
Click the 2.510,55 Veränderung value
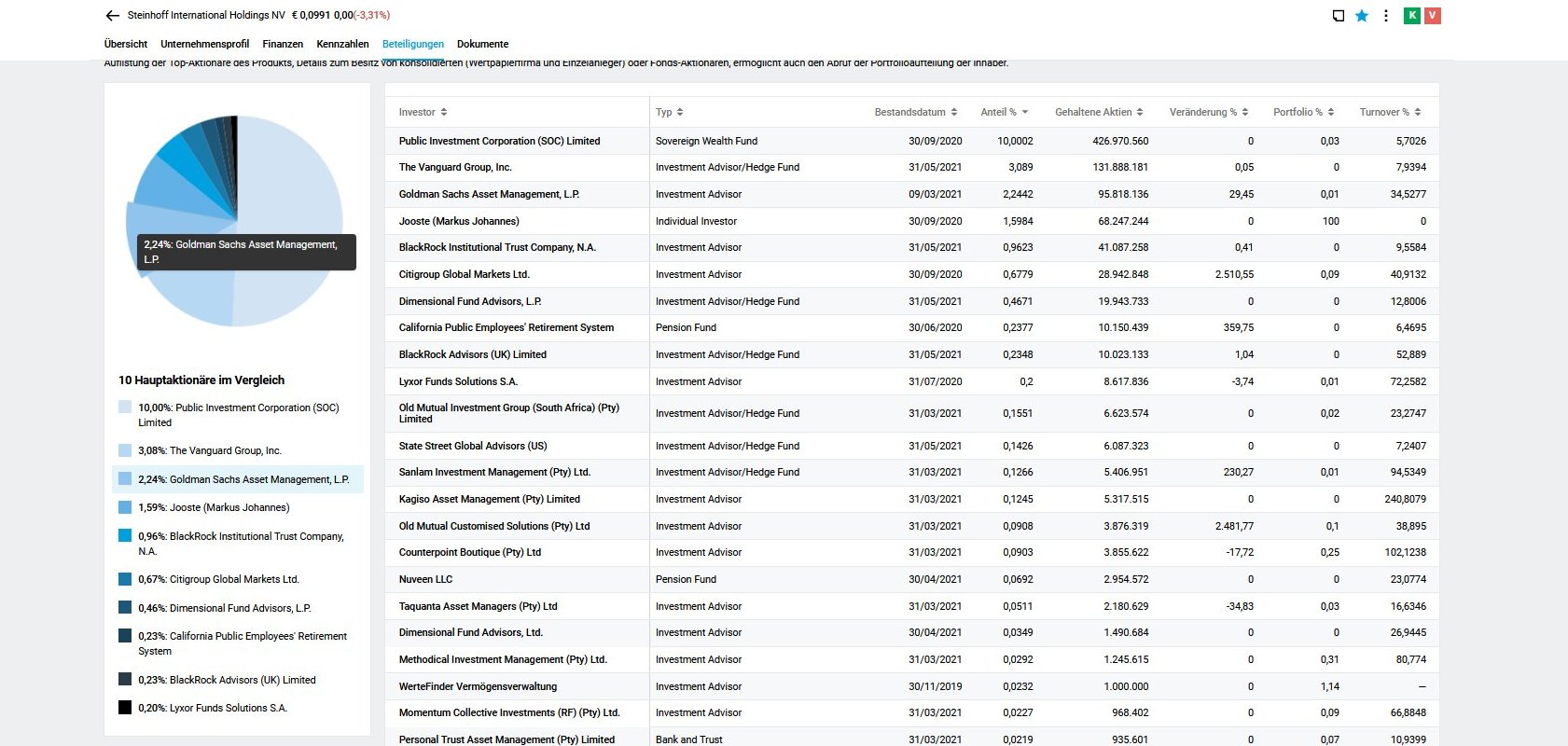(x=1234, y=274)
